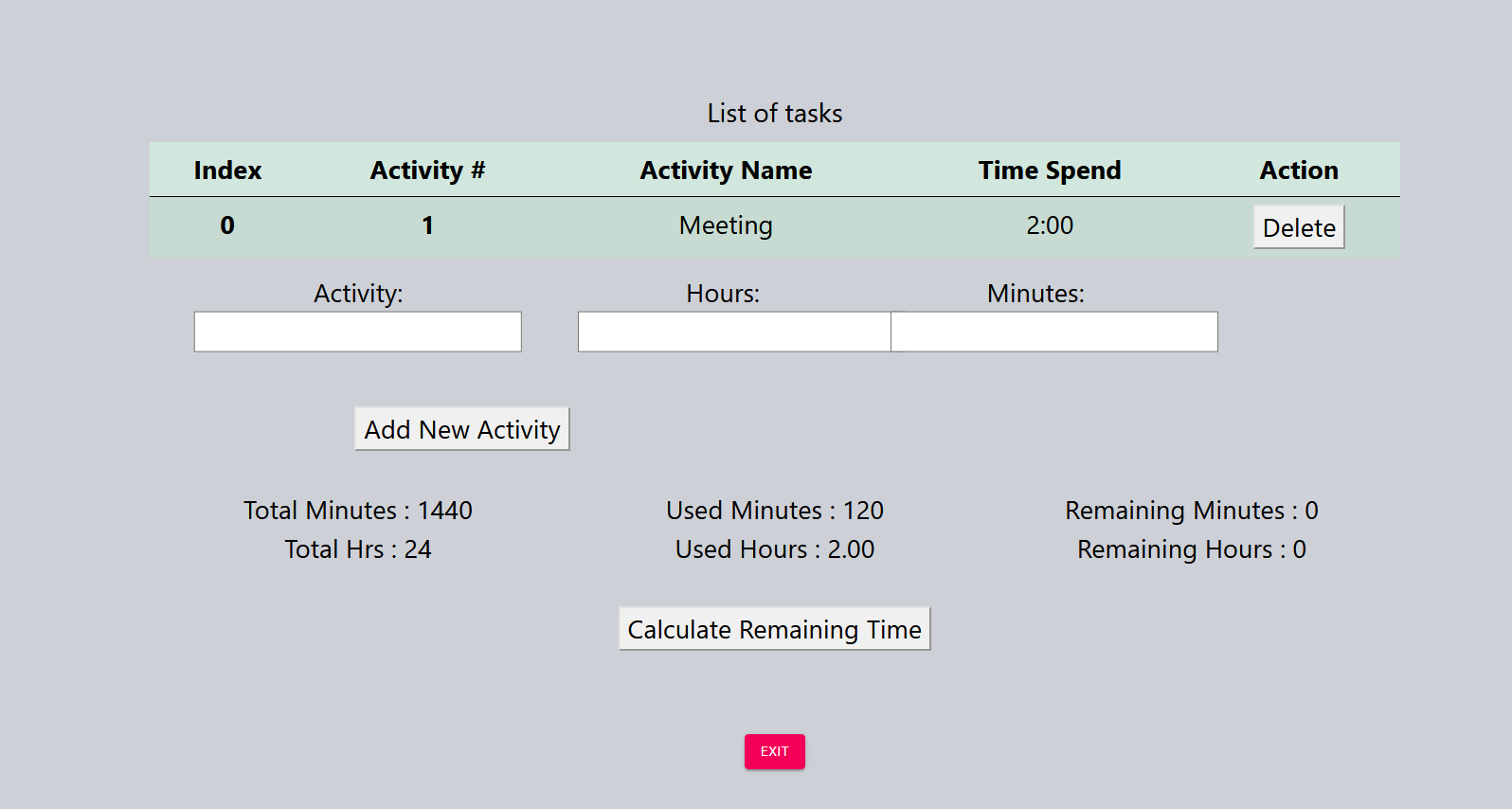The image size is (1512, 809).
Task: Click the Remaining Minutes : 0 text
Action: (x=1191, y=511)
